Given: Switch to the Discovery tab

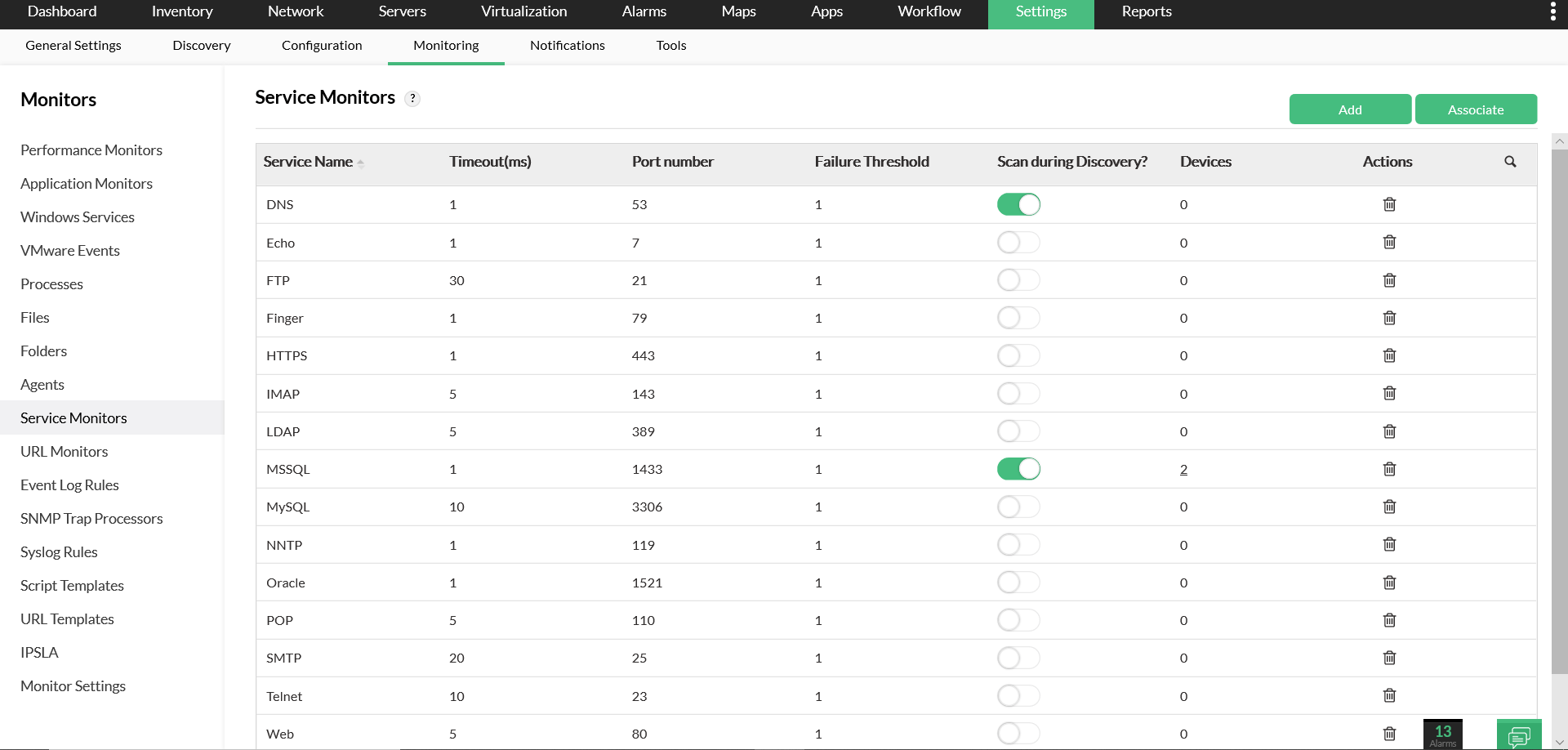Looking at the screenshot, I should (201, 45).
